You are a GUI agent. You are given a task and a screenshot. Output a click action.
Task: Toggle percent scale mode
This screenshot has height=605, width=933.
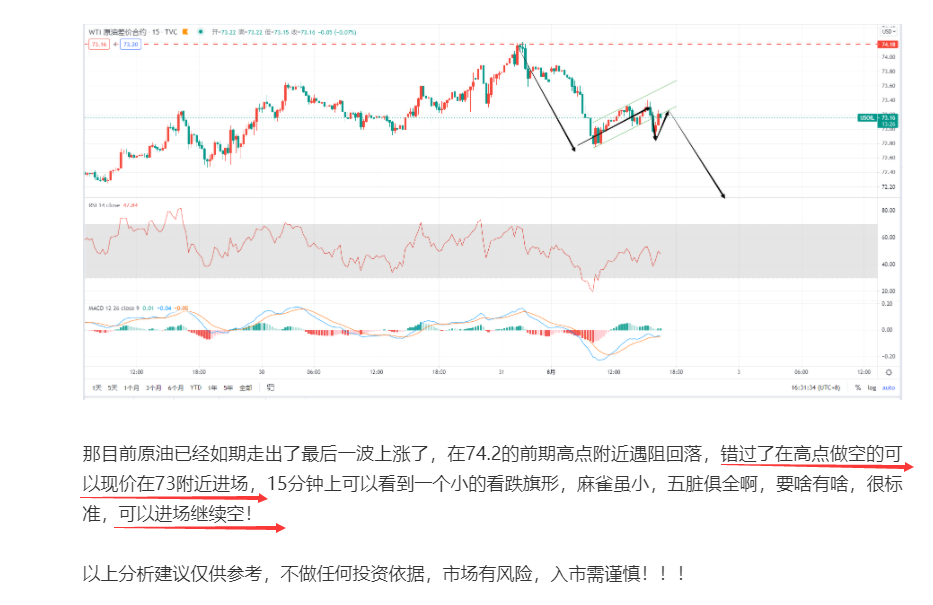[857, 387]
